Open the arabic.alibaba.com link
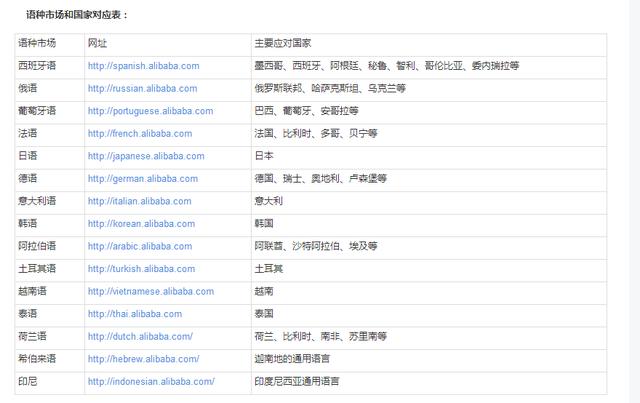The width and height of the screenshot is (640, 403). tap(140, 246)
